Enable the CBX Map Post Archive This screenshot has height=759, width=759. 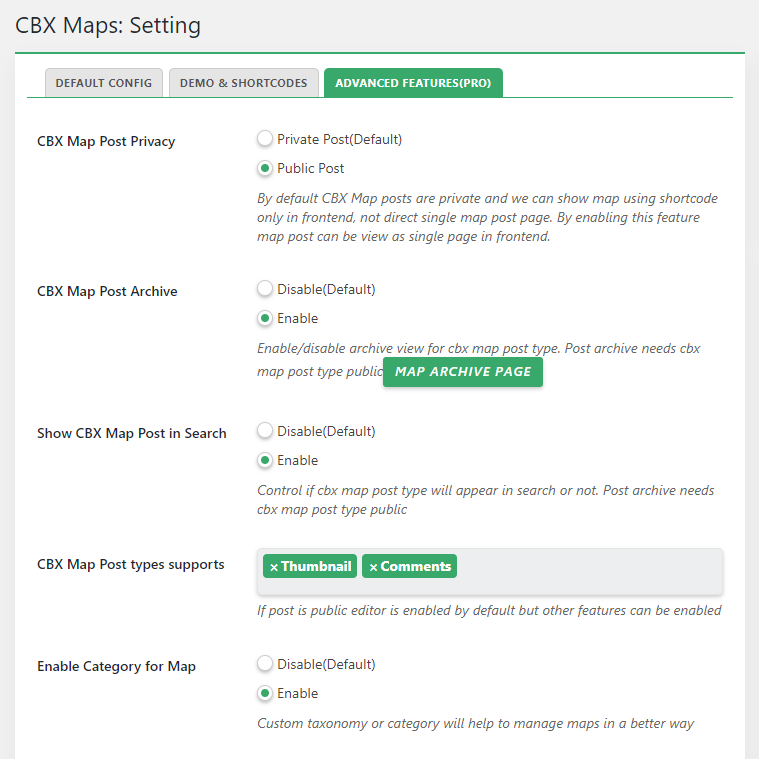tap(265, 318)
